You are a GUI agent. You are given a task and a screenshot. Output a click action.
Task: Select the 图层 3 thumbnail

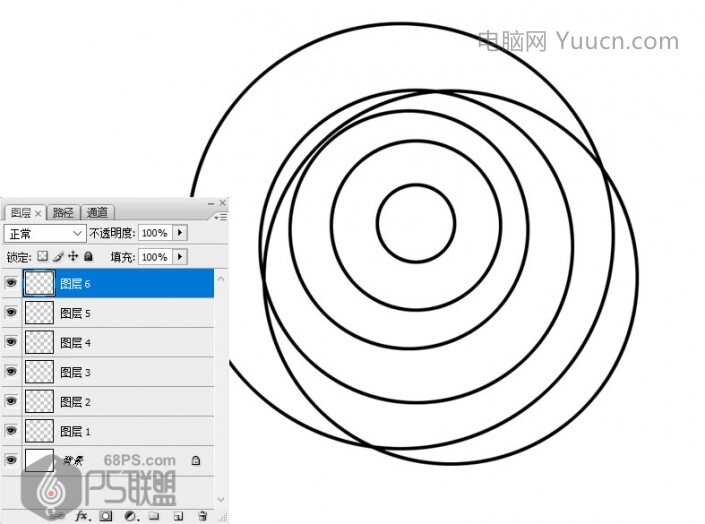[40, 372]
